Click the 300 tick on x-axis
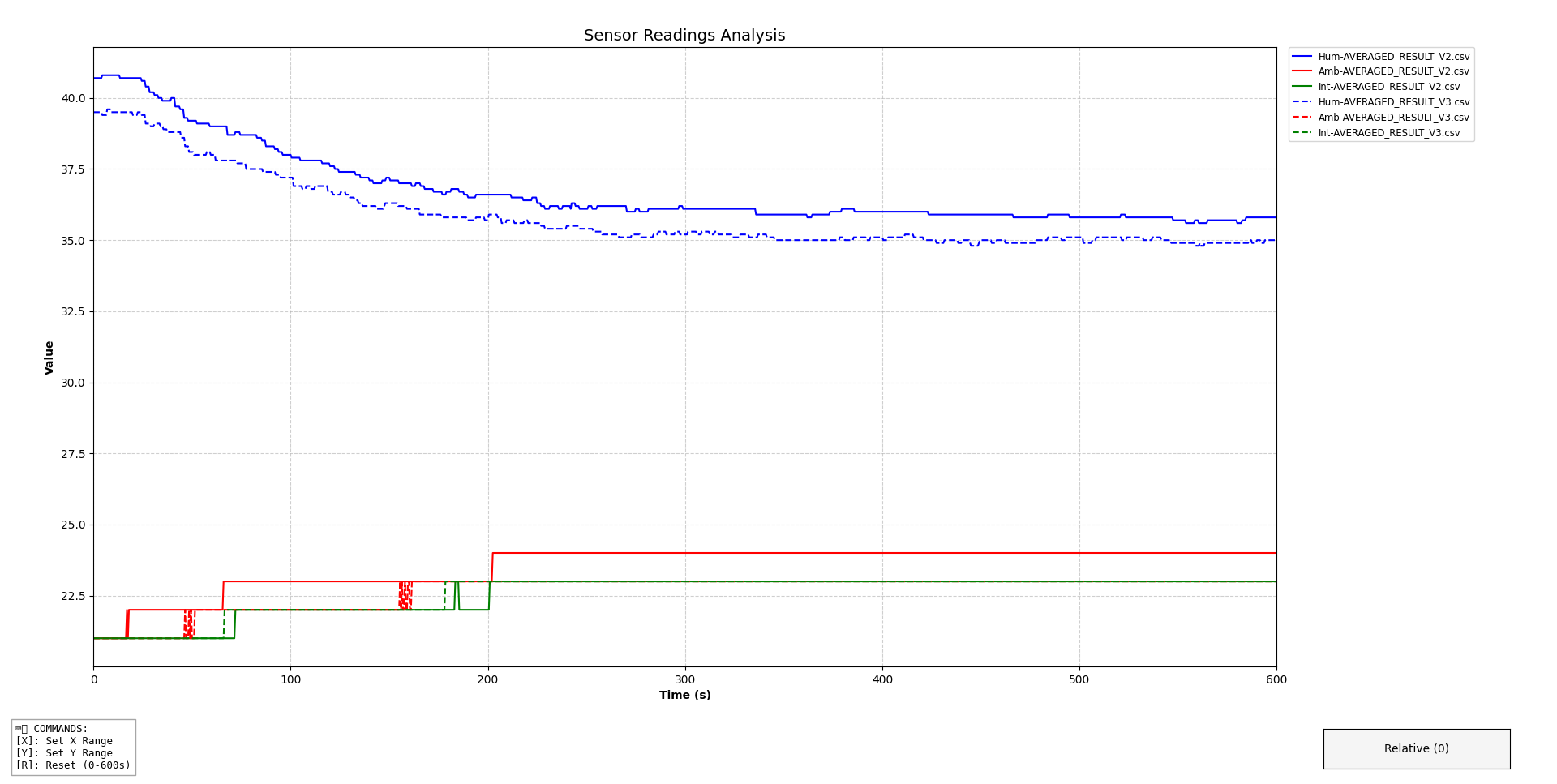1557x784 pixels. tap(684, 679)
